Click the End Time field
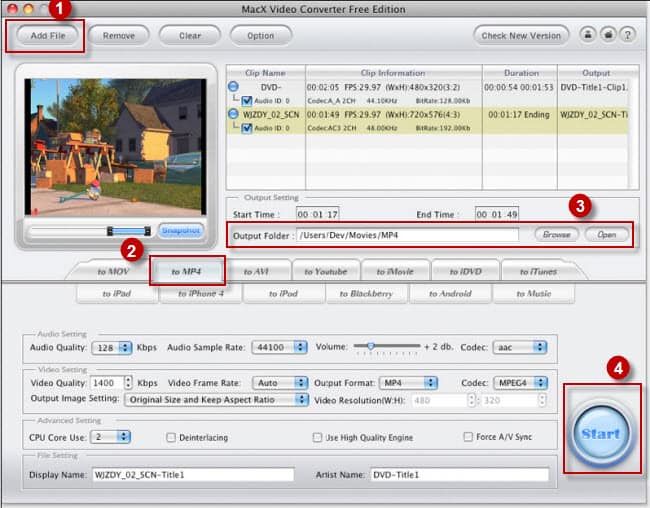This screenshot has height=508, width=650. point(497,214)
